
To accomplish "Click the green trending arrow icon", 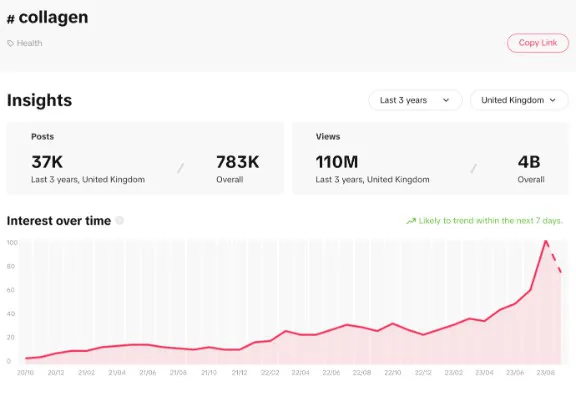I will pos(411,221).
